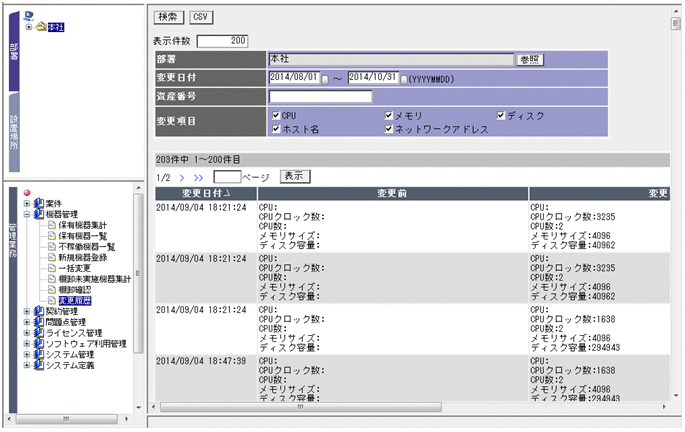Click the book icon next to 問題点管理
Image resolution: width=685 pixels, height=432 pixels.
[x=39, y=322]
